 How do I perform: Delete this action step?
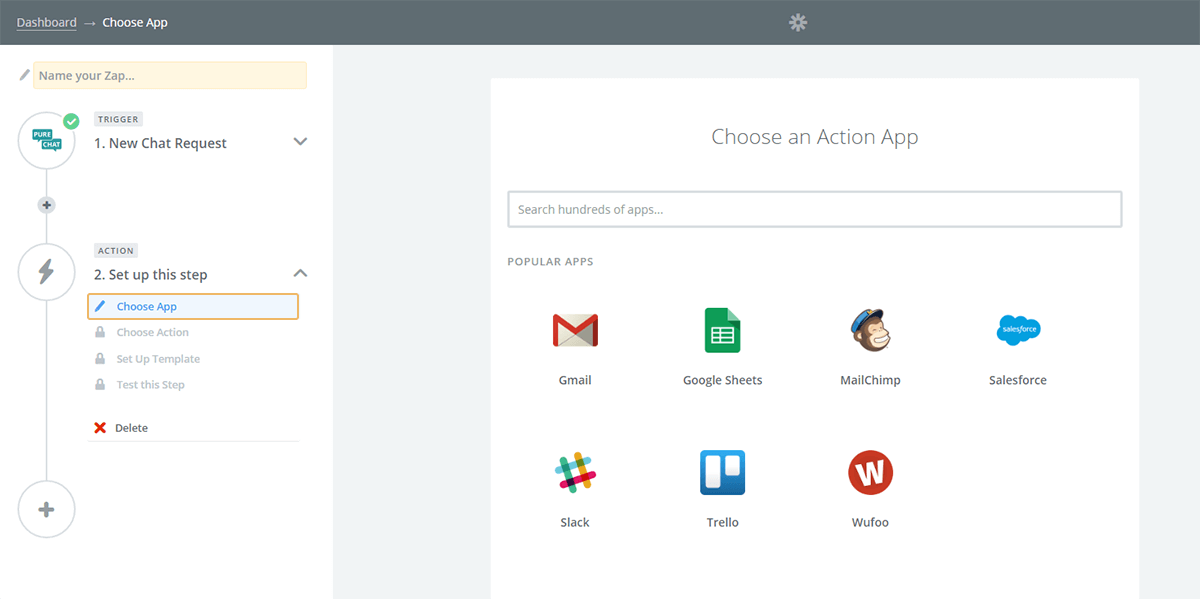[x=121, y=428]
